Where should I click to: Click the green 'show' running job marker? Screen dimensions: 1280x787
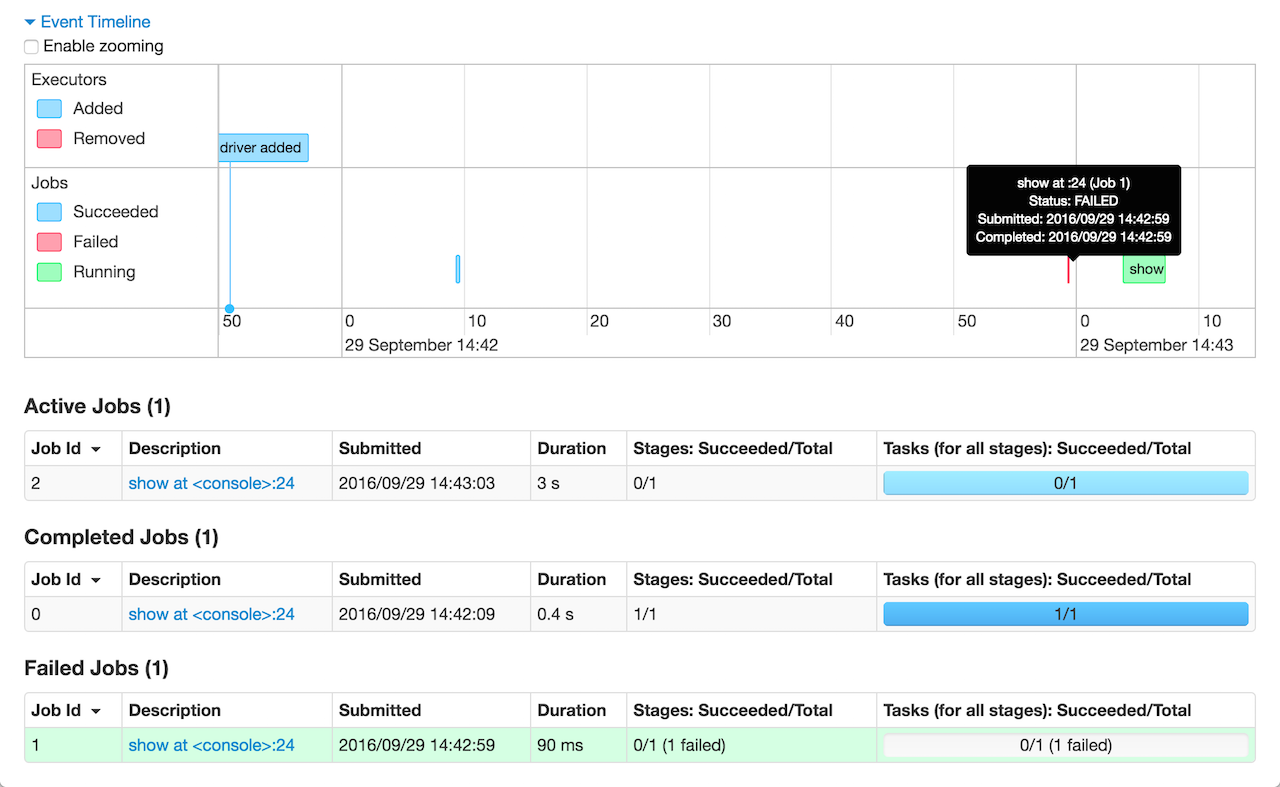1144,268
